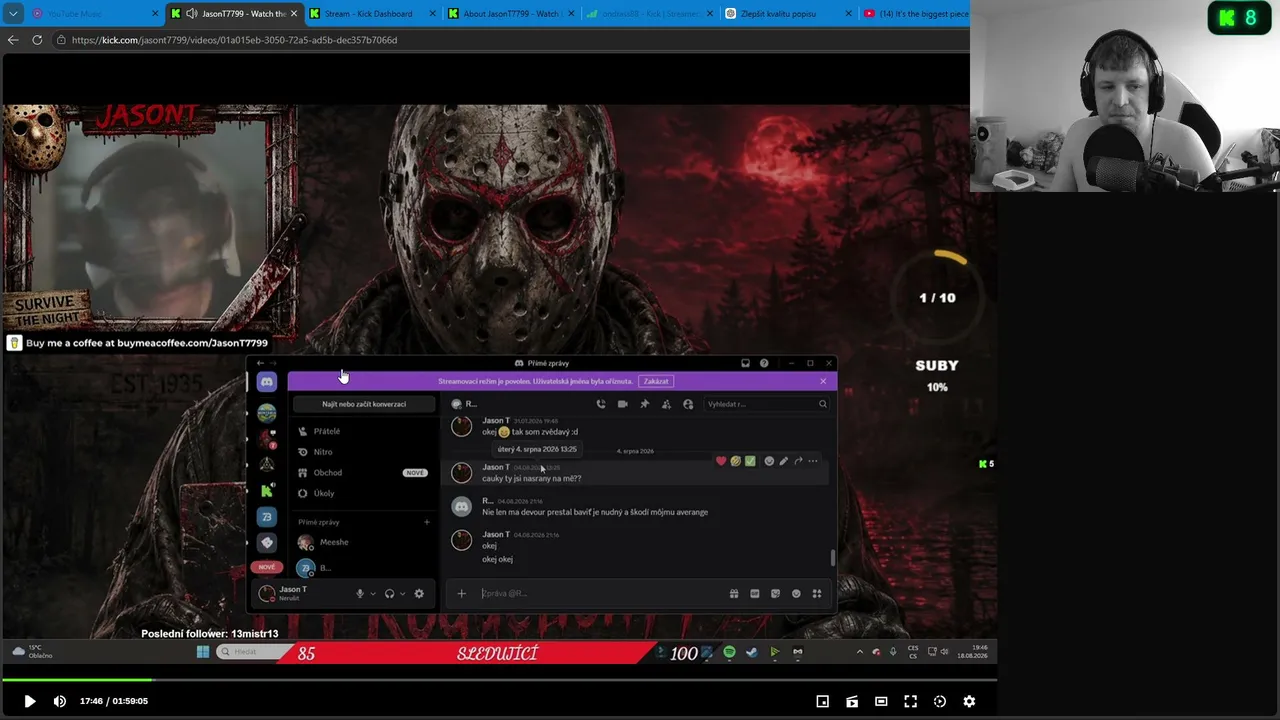Start a voice call in Discord
The height and width of the screenshot is (720, 1280).
click(x=601, y=404)
